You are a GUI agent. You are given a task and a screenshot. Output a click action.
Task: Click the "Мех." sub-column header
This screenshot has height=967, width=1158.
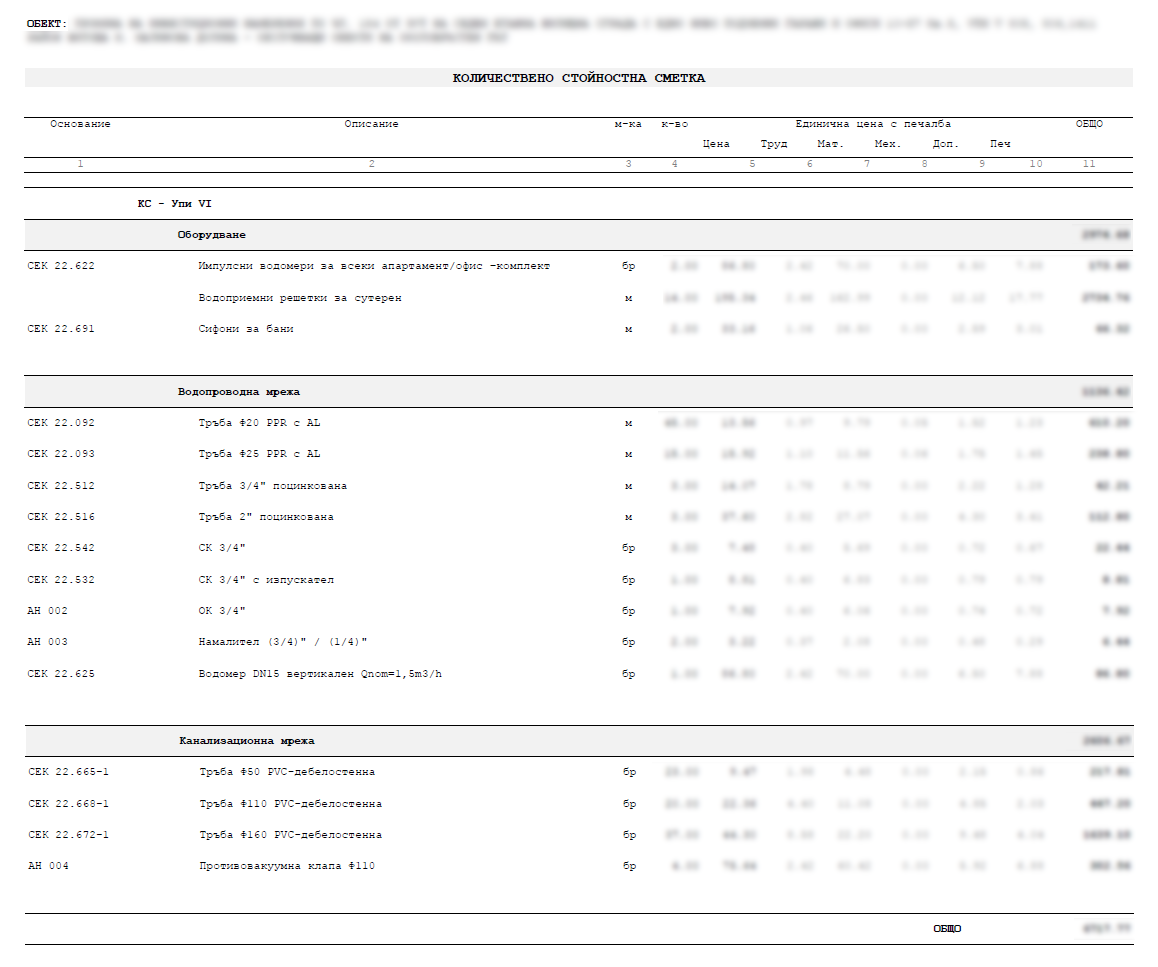[887, 144]
